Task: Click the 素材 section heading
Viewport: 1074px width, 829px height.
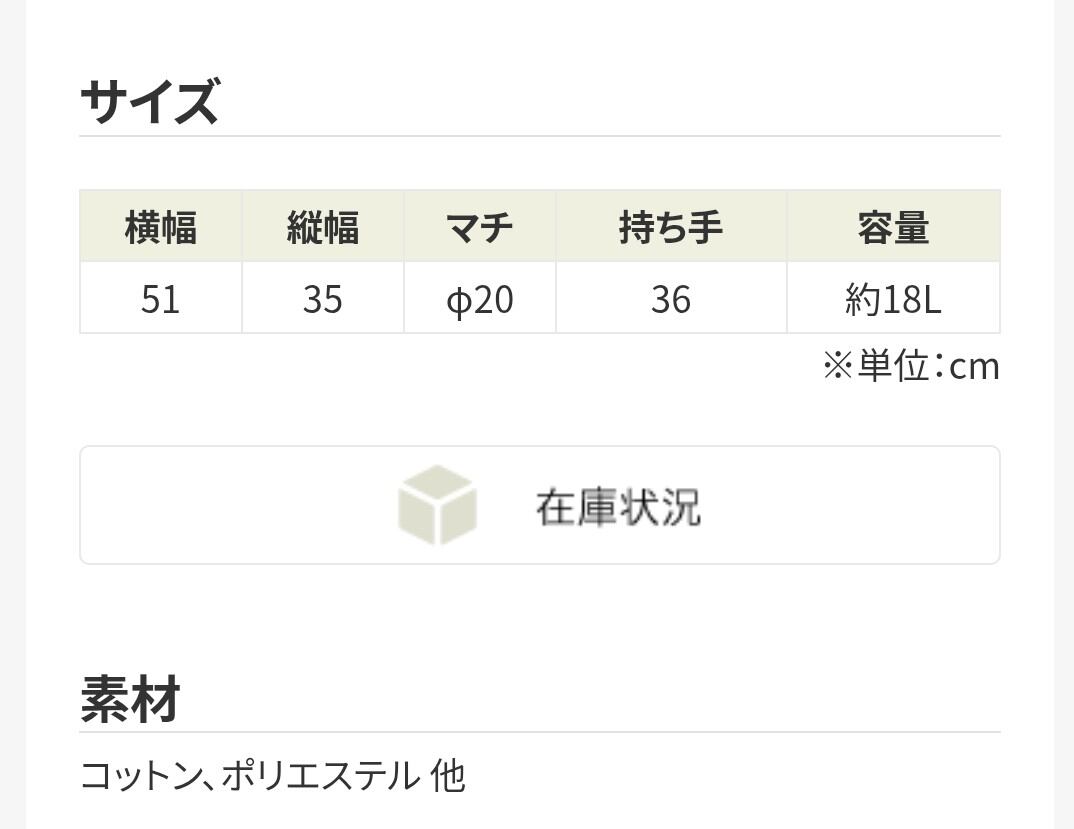Action: tap(131, 698)
